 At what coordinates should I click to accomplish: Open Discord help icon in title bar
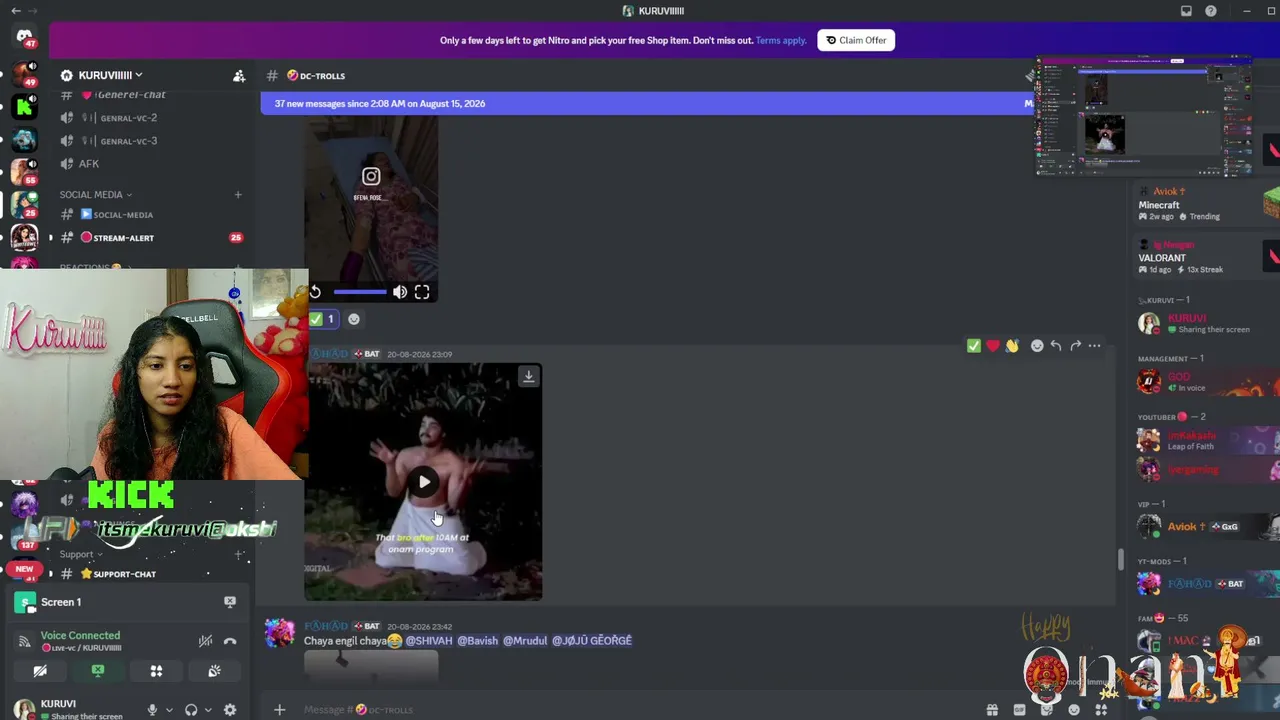tap(1211, 11)
